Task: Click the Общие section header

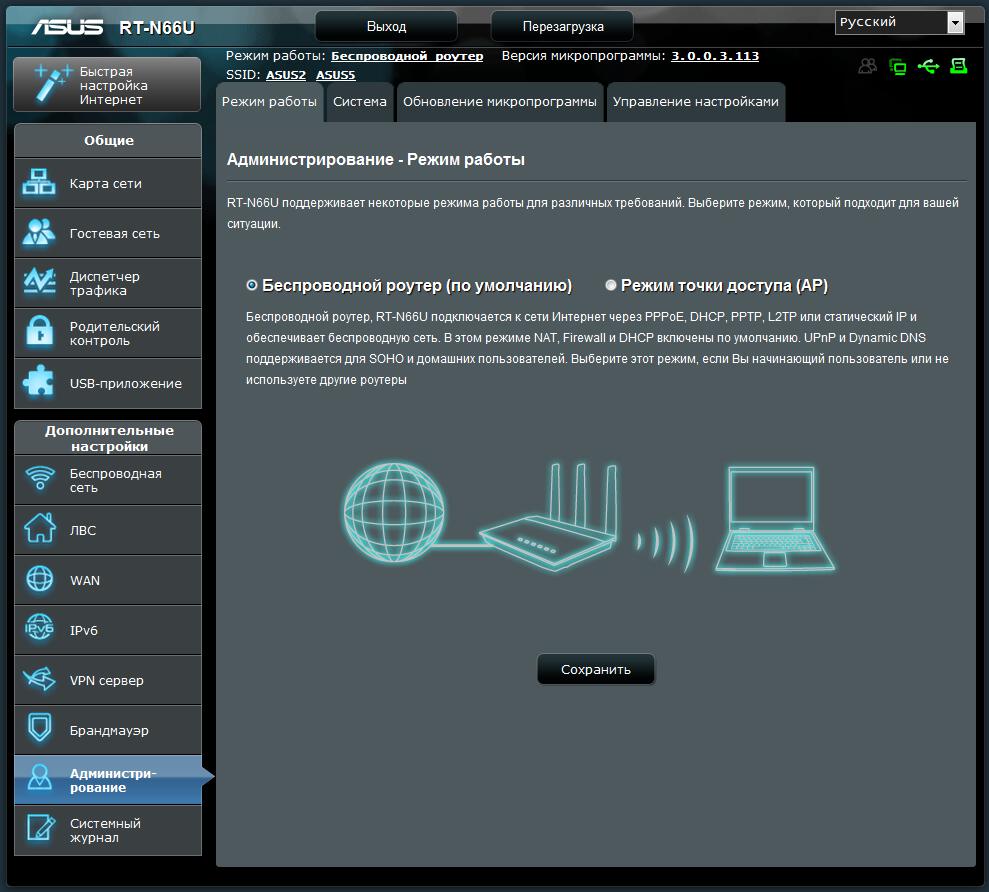Action: [x=108, y=140]
